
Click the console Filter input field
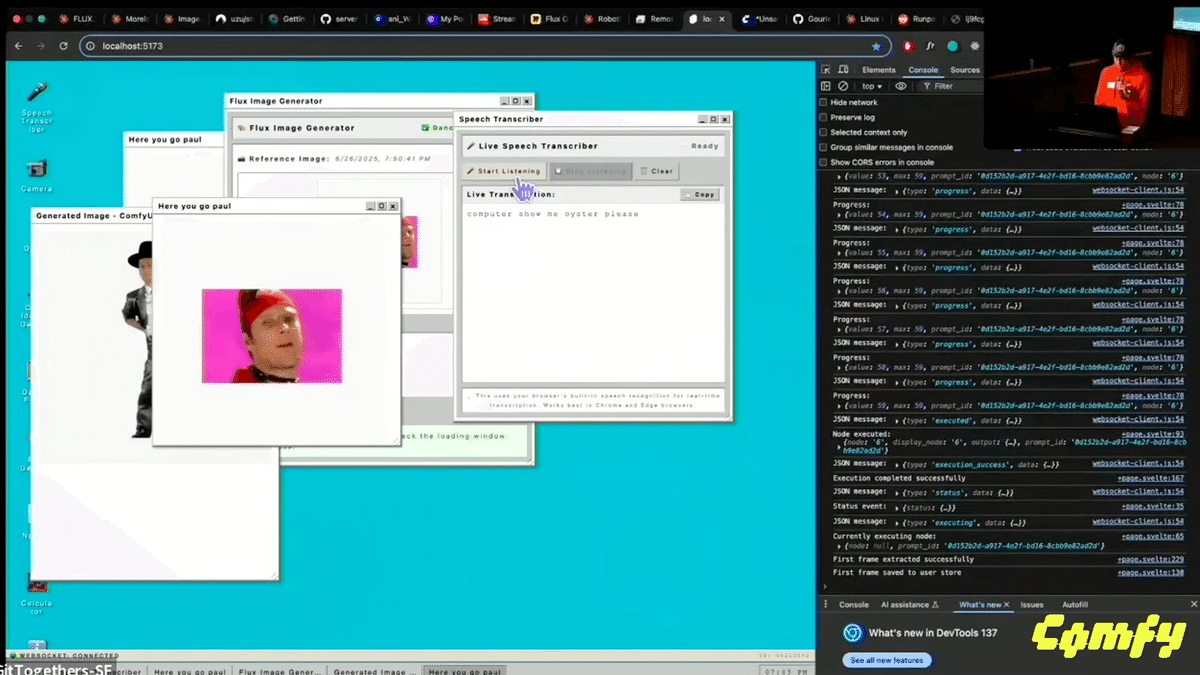(x=954, y=86)
